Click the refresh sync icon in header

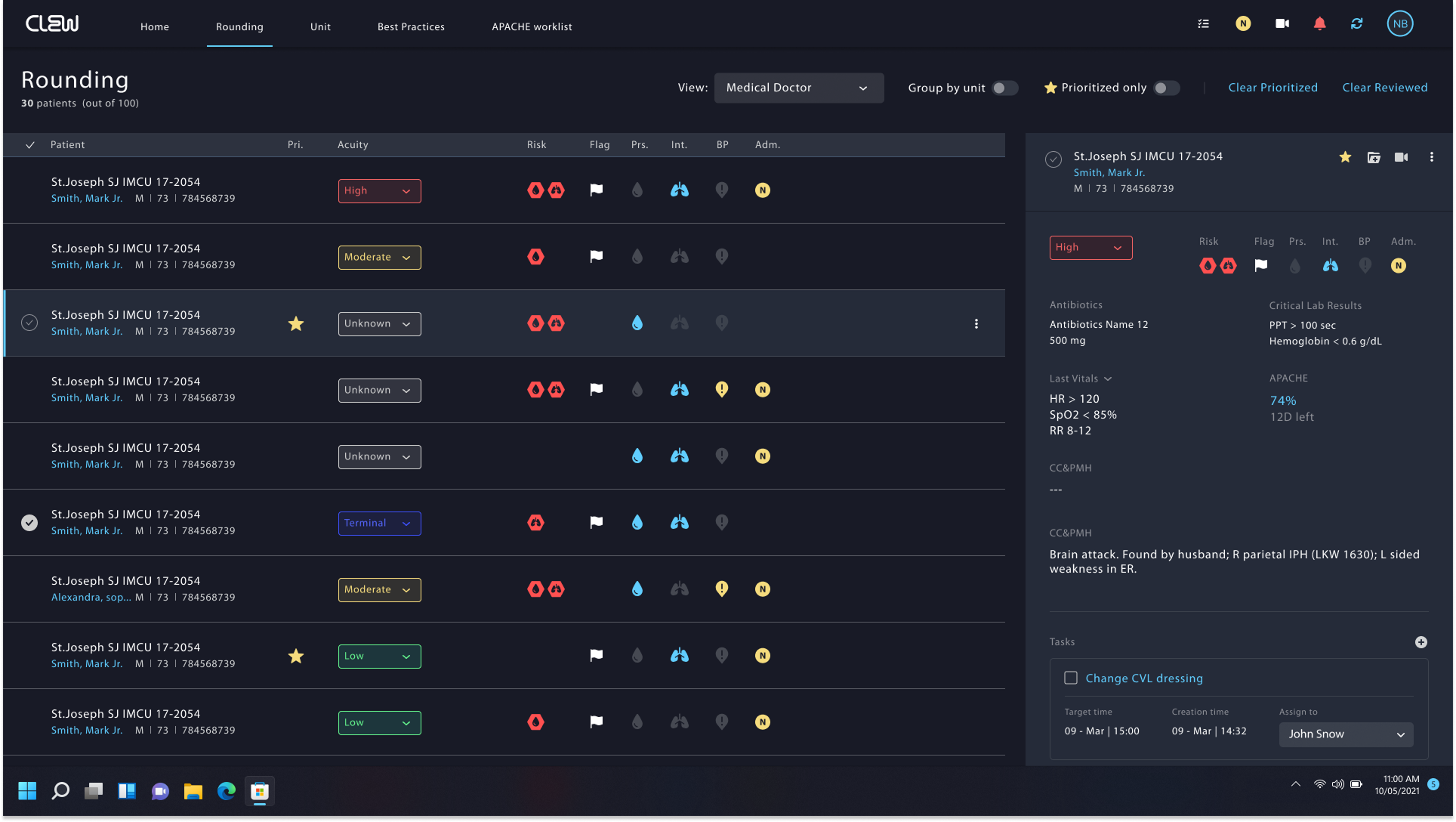point(1357,24)
